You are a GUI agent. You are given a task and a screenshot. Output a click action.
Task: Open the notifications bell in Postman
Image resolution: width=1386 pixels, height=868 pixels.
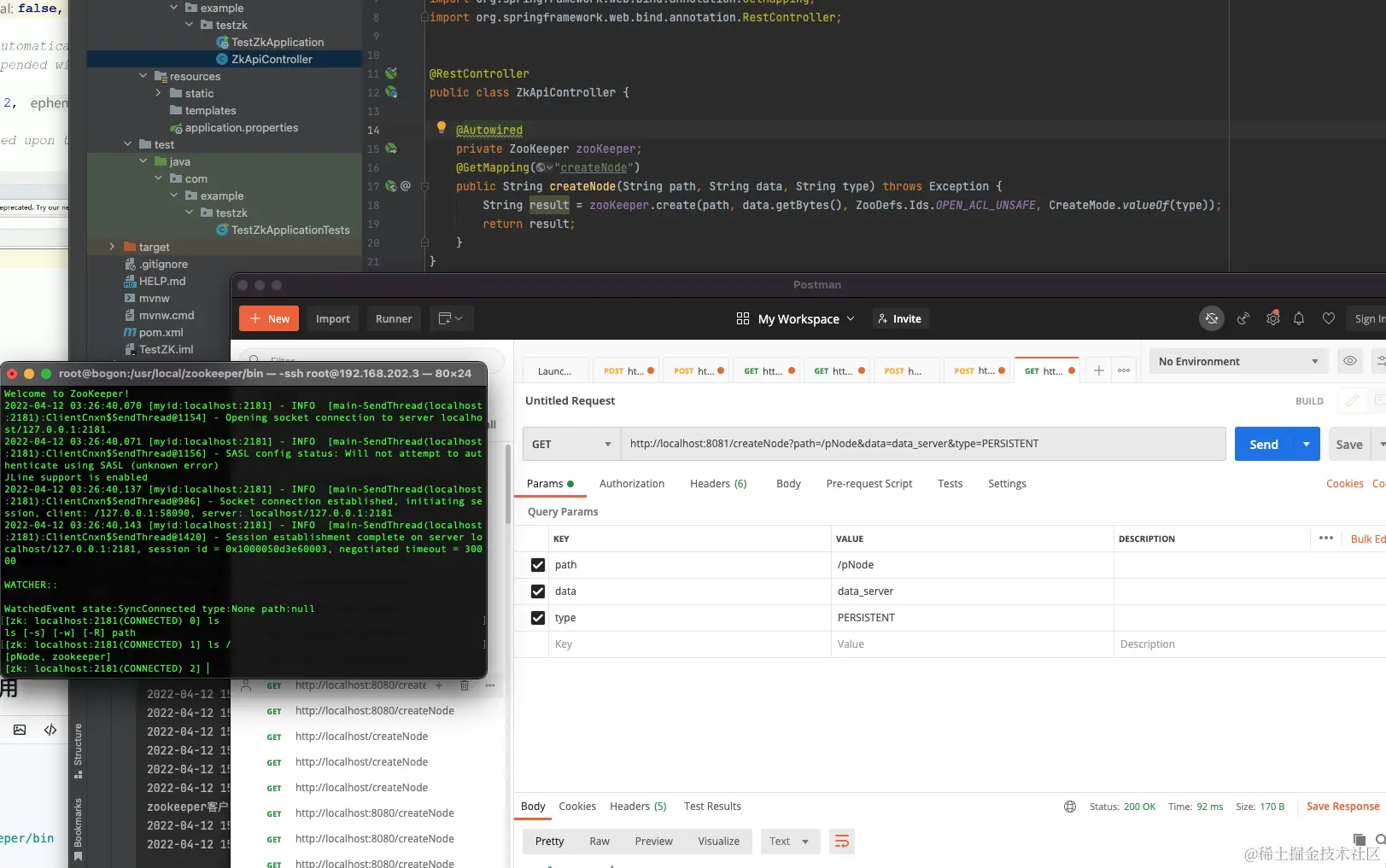point(1299,318)
